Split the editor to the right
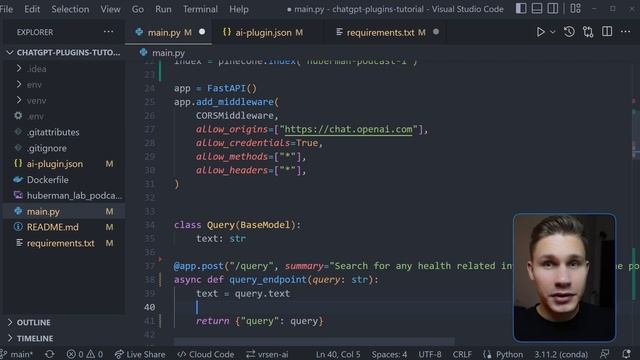The height and width of the screenshot is (360, 640). (x=607, y=31)
